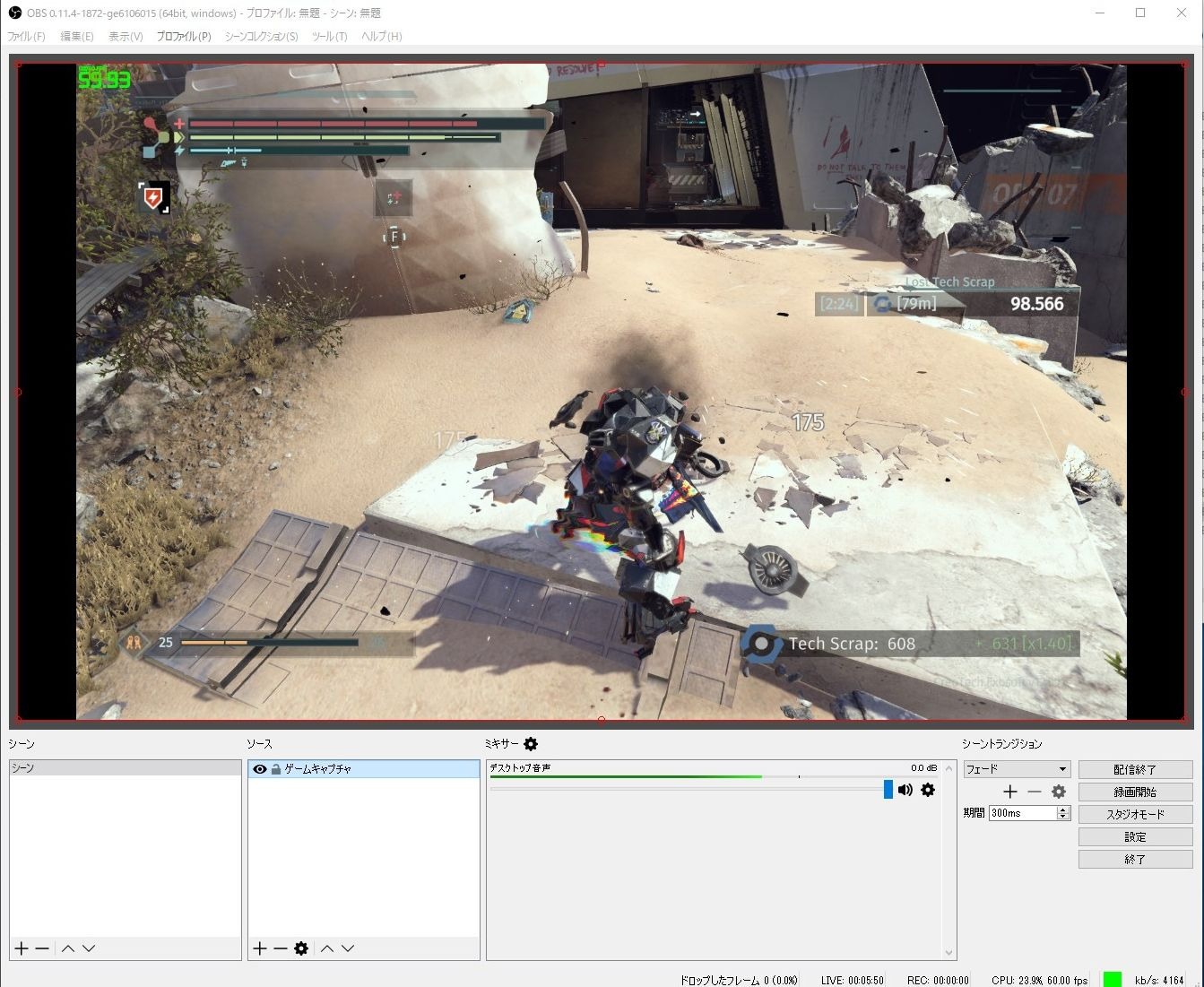Click the green stream status indicator square
The width and height of the screenshot is (1204, 987).
tap(1113, 979)
